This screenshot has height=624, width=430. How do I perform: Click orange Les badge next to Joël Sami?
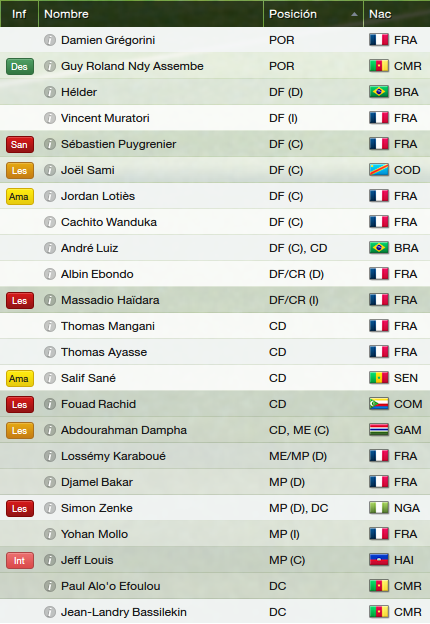click(19, 170)
